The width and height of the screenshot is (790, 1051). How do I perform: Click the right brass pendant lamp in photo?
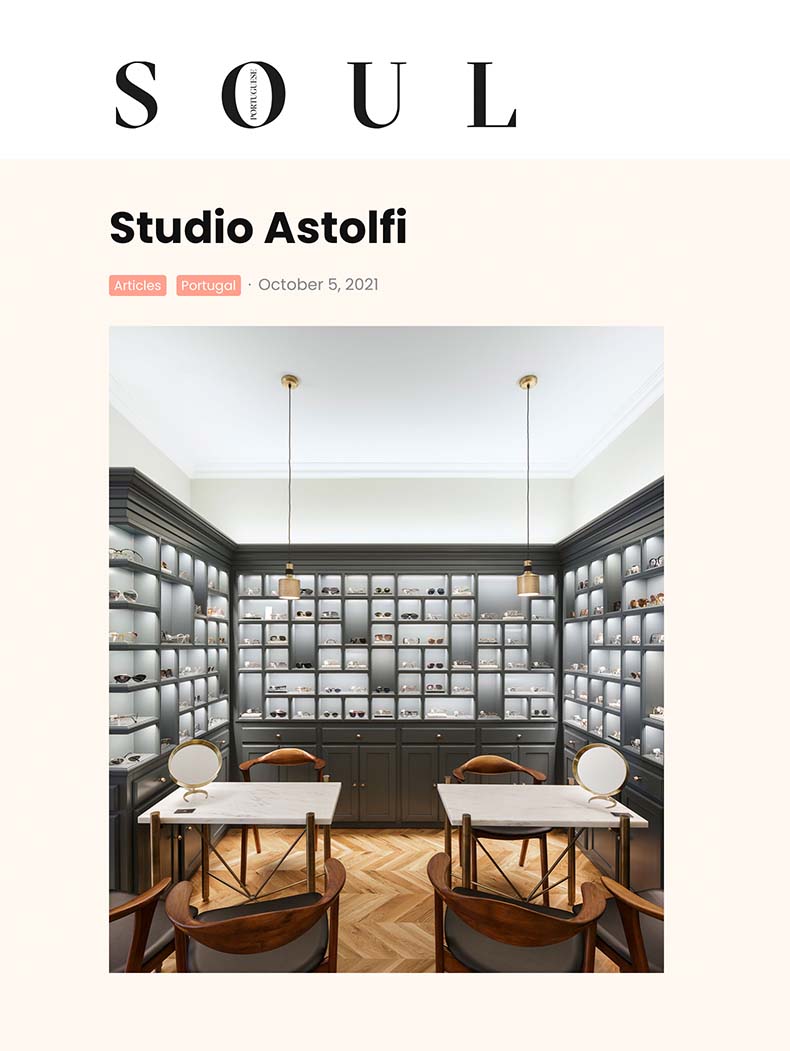528,578
